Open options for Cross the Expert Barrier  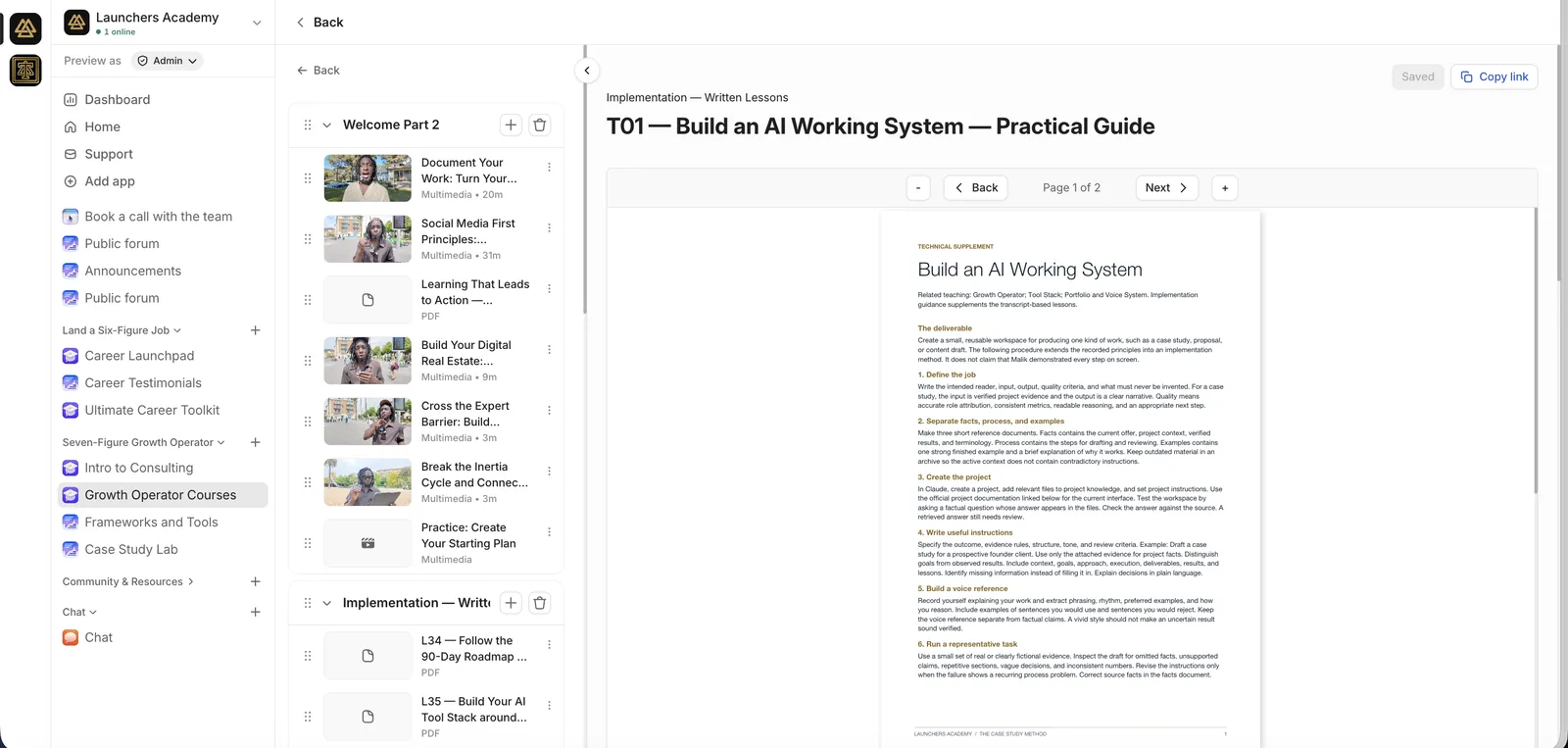point(549,411)
